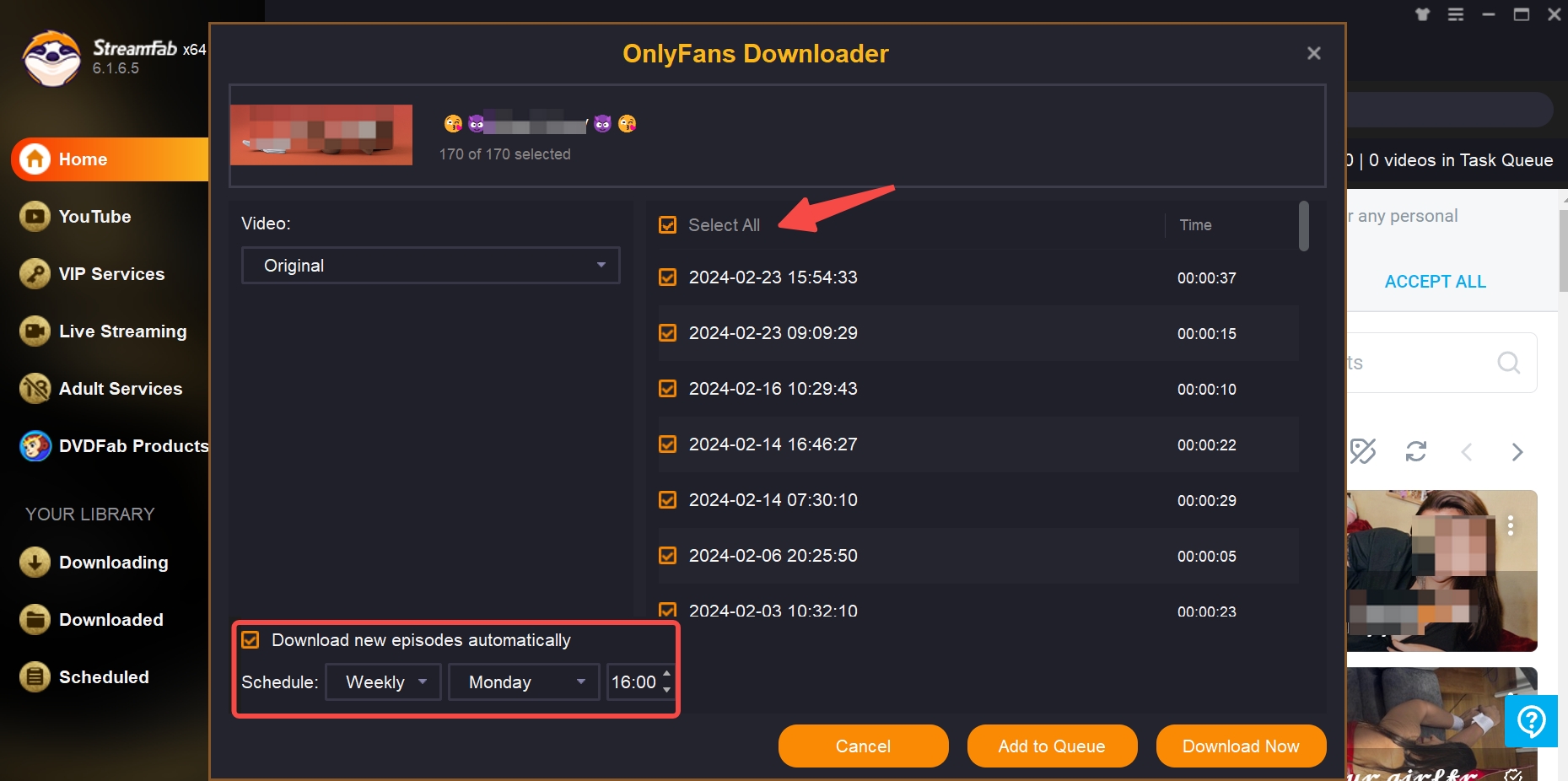
Task: Toggle the Select All checkbox
Action: coord(667,225)
